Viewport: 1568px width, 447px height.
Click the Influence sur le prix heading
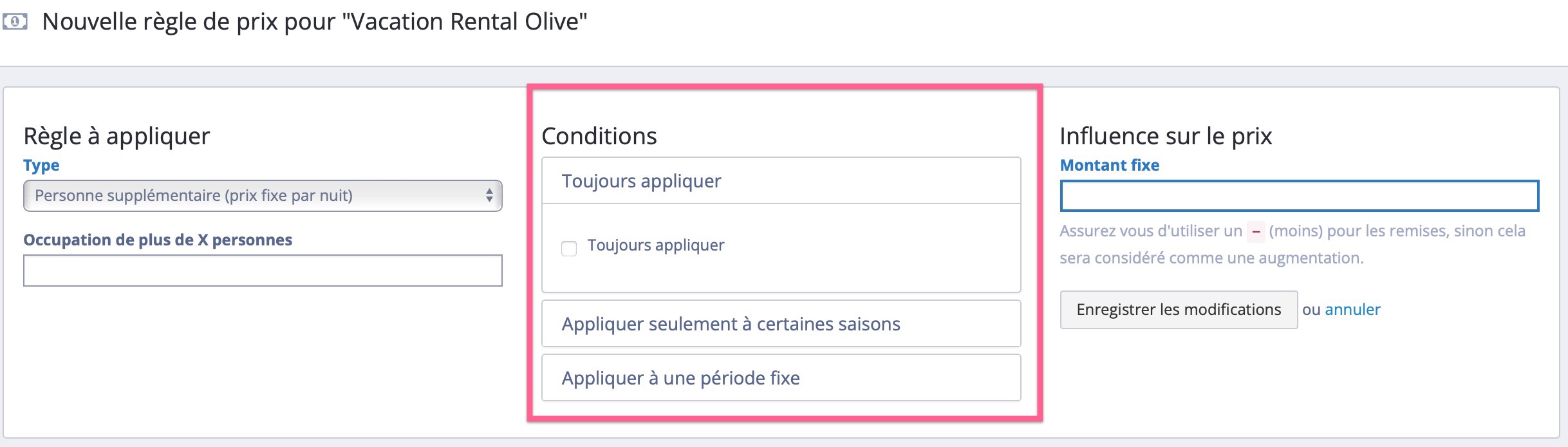[1166, 136]
